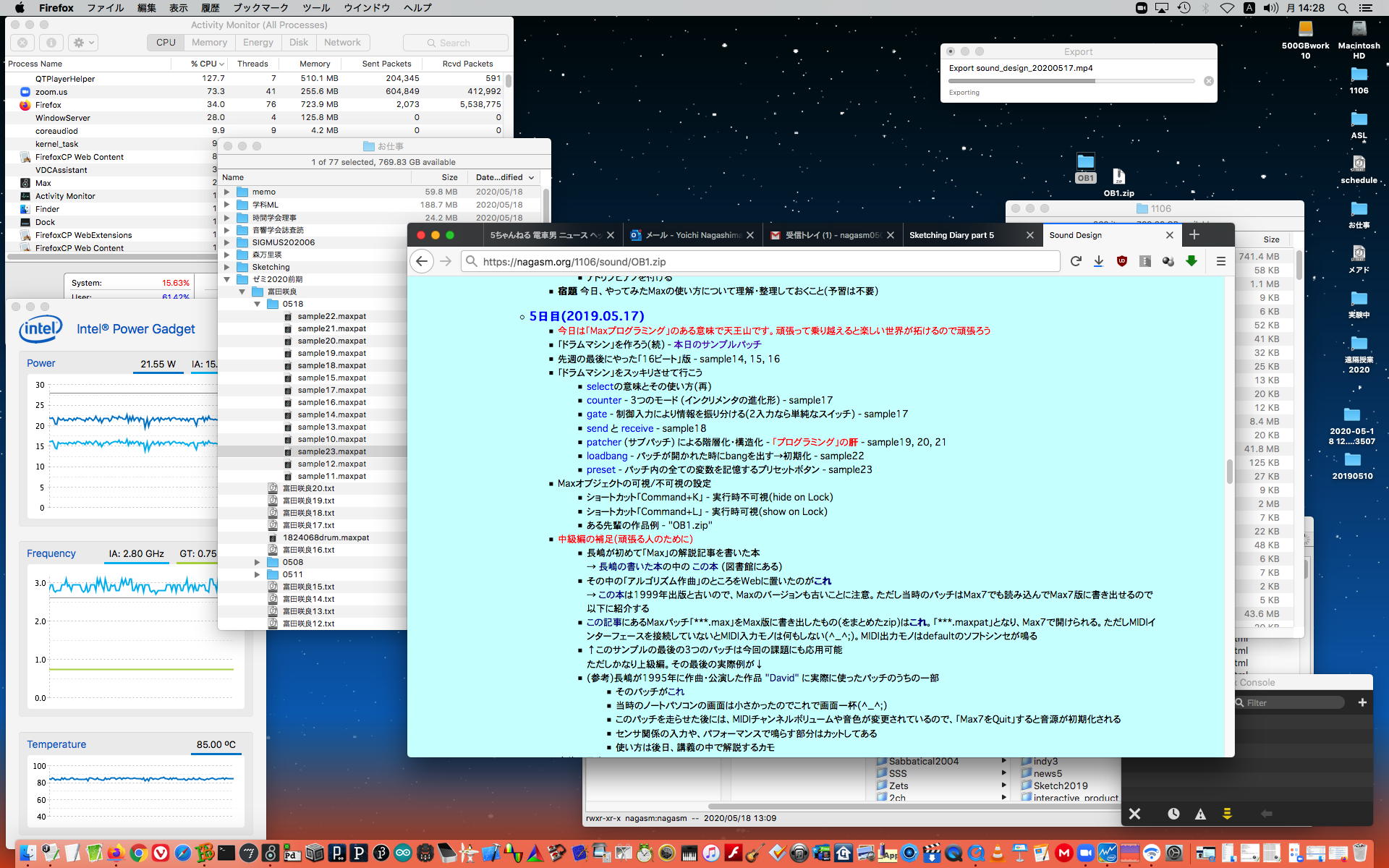Collapse the 0518 folder in Finder
This screenshot has height=868, width=1389.
point(257,305)
